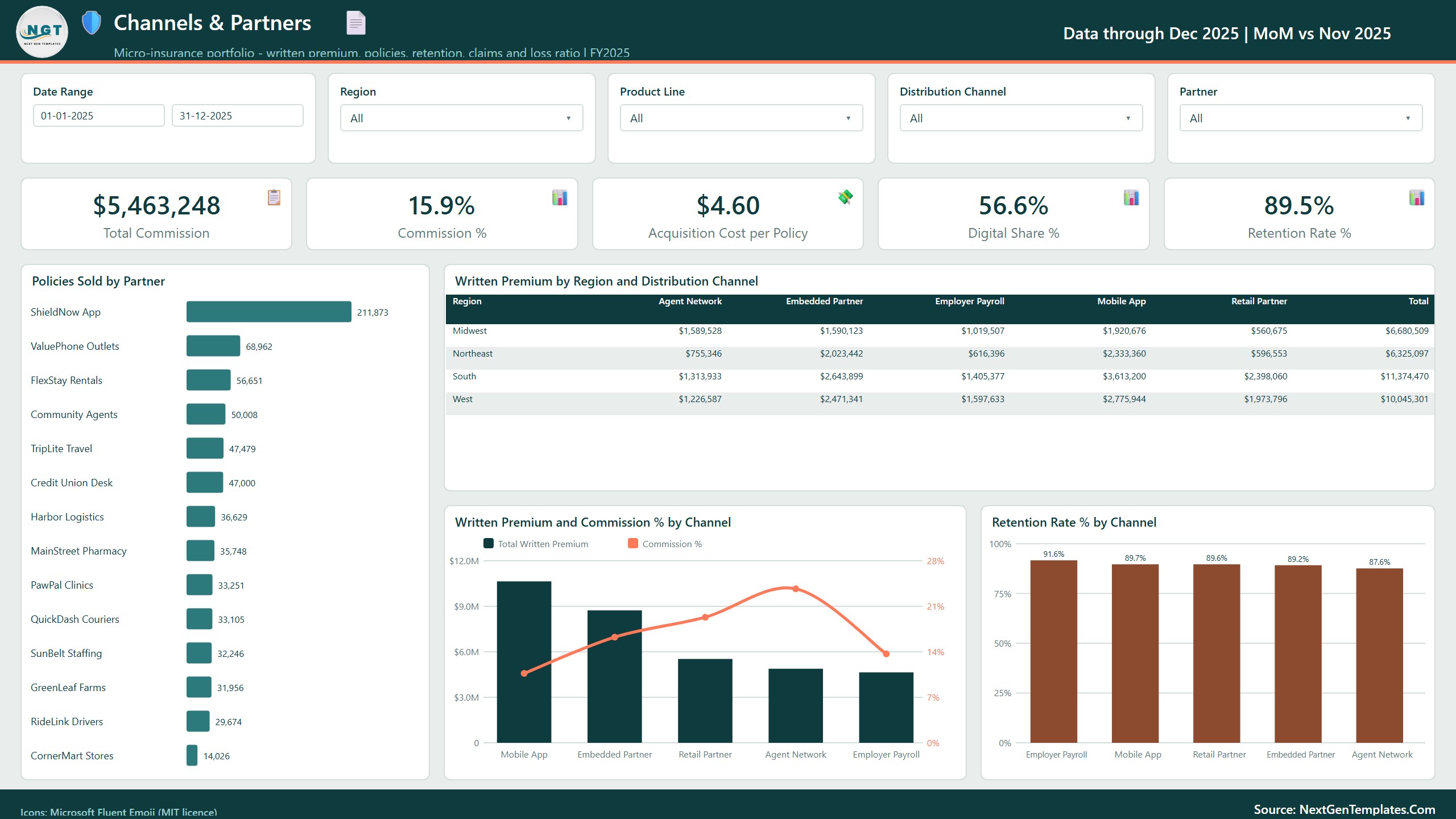Click the Midwest total $6,680,509
This screenshot has height=819, width=1456.
1407,330
